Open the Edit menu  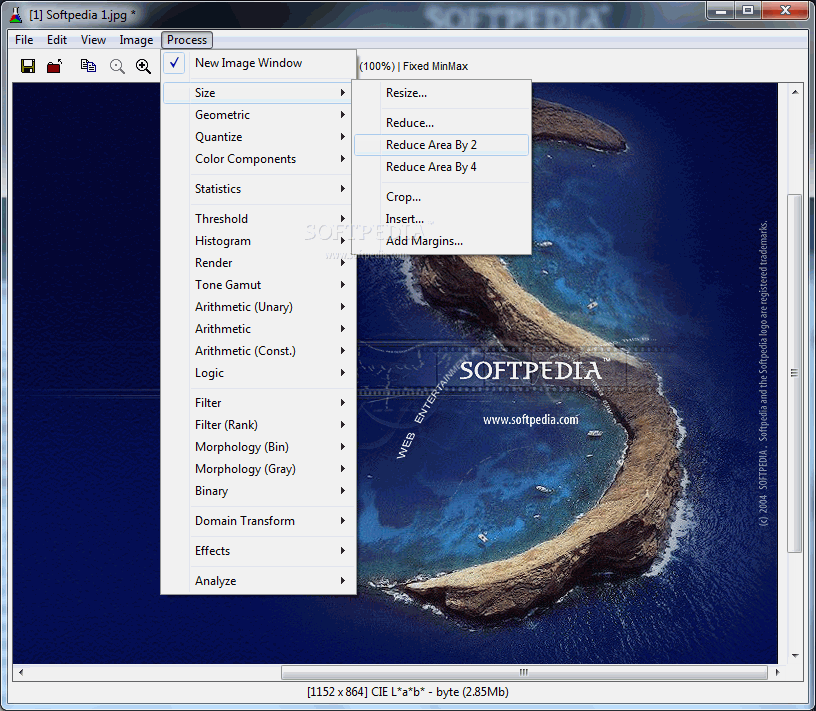[x=57, y=40]
